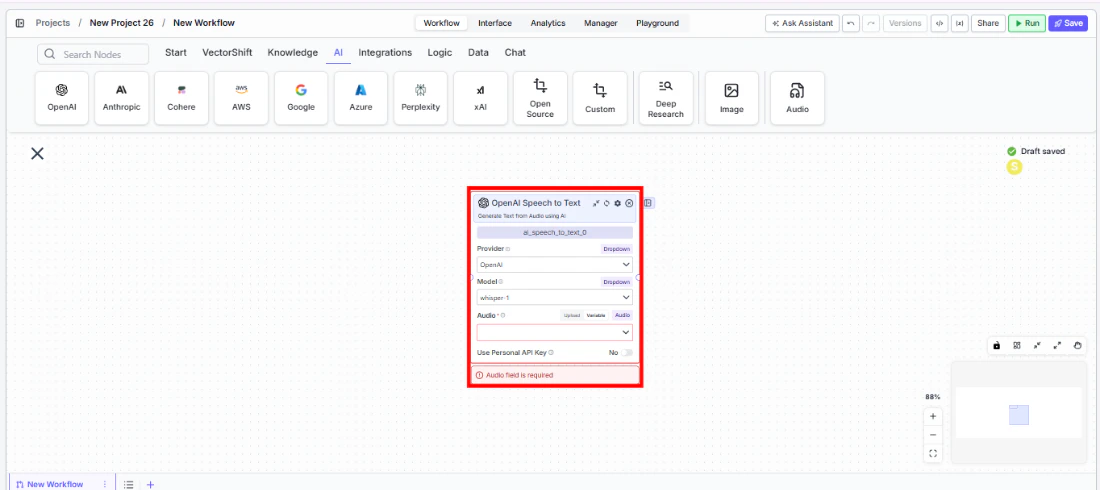Viewport: 1100px width, 490px height.
Task: Switch Audio input to Variable mode
Action: coord(596,315)
